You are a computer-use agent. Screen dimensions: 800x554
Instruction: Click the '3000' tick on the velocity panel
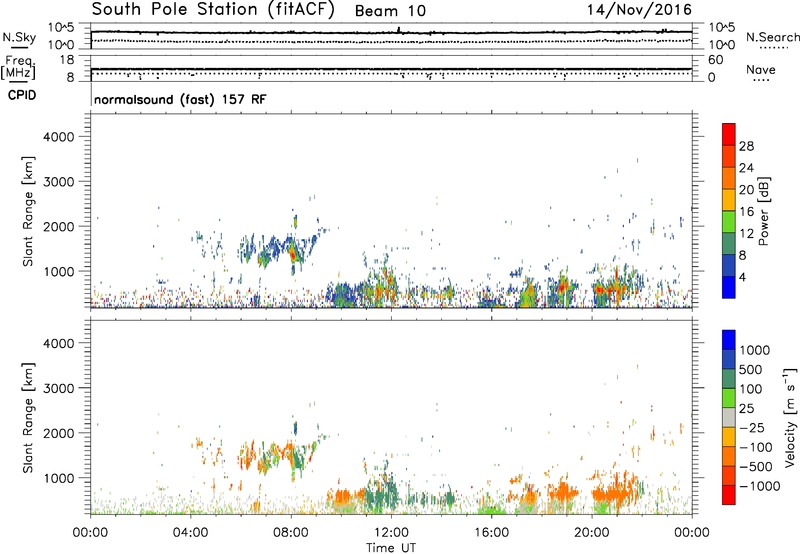click(x=58, y=388)
